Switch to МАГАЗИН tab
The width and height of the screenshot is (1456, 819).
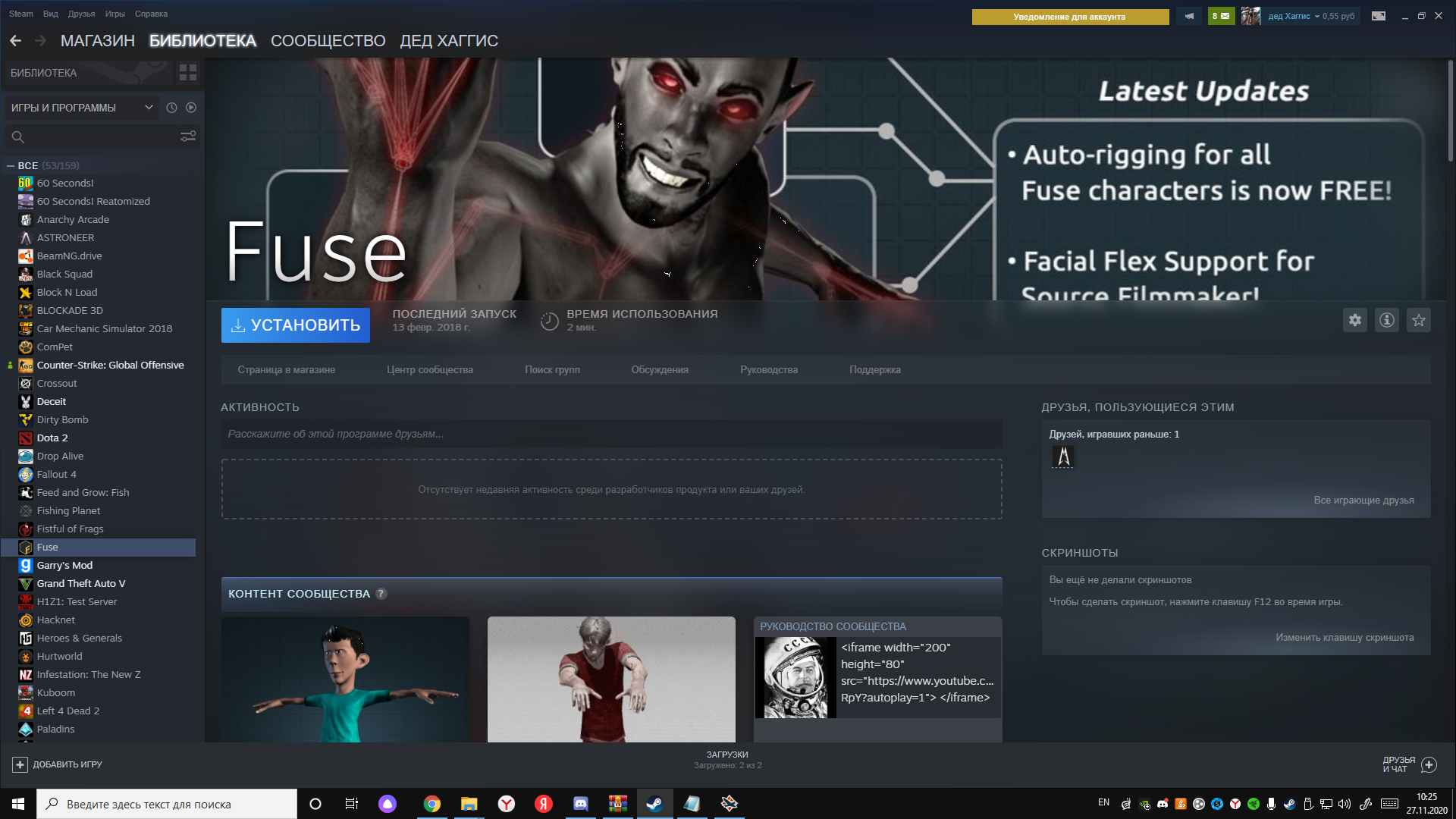click(98, 41)
